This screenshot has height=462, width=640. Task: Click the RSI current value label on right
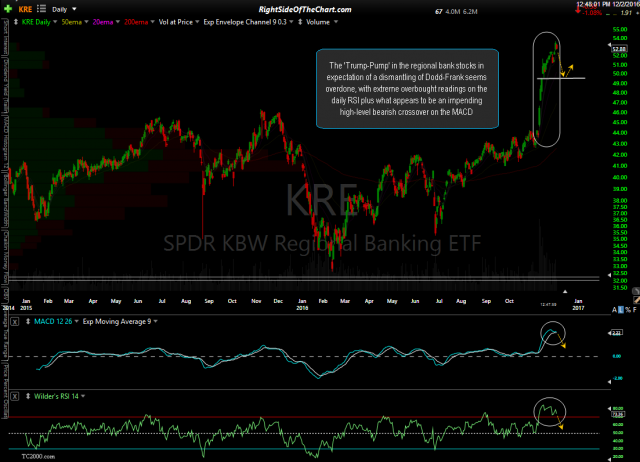[x=618, y=414]
